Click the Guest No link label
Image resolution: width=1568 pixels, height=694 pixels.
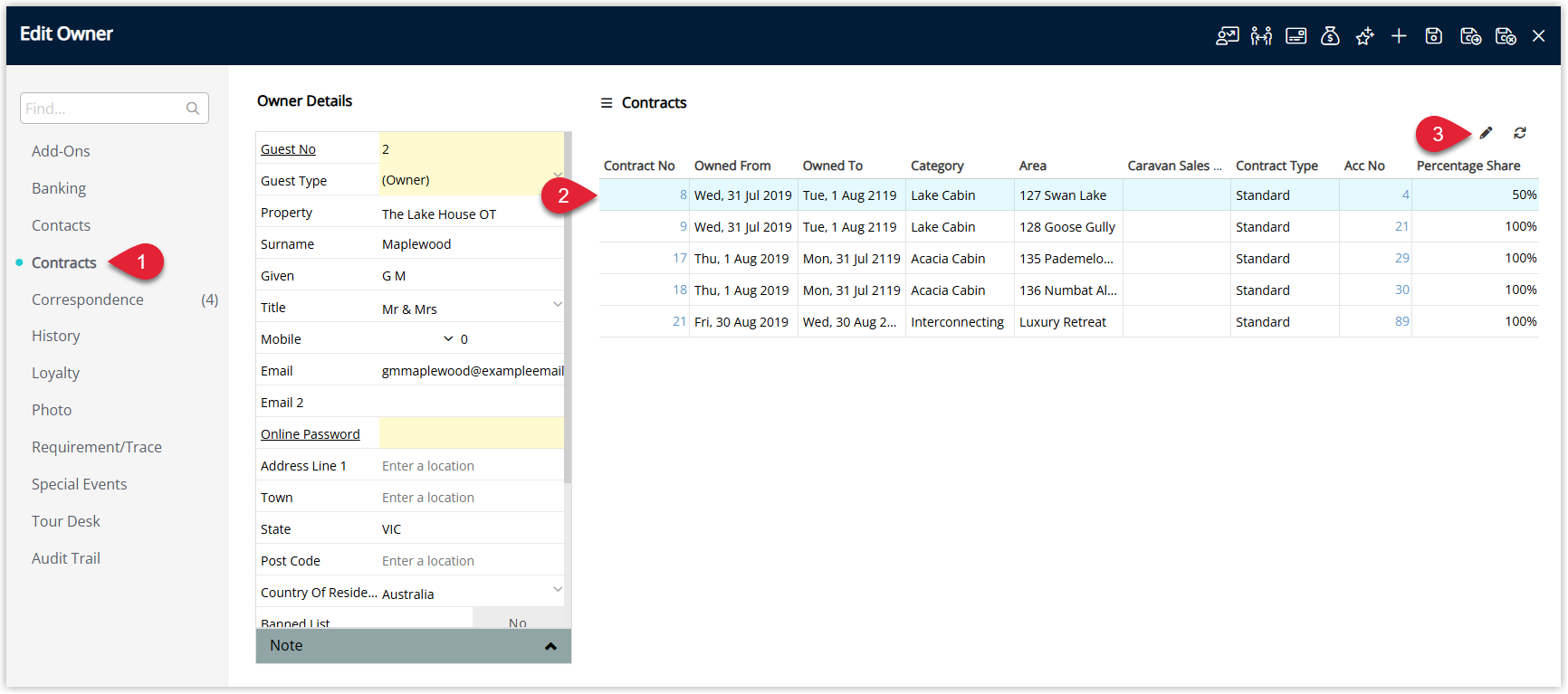click(288, 149)
